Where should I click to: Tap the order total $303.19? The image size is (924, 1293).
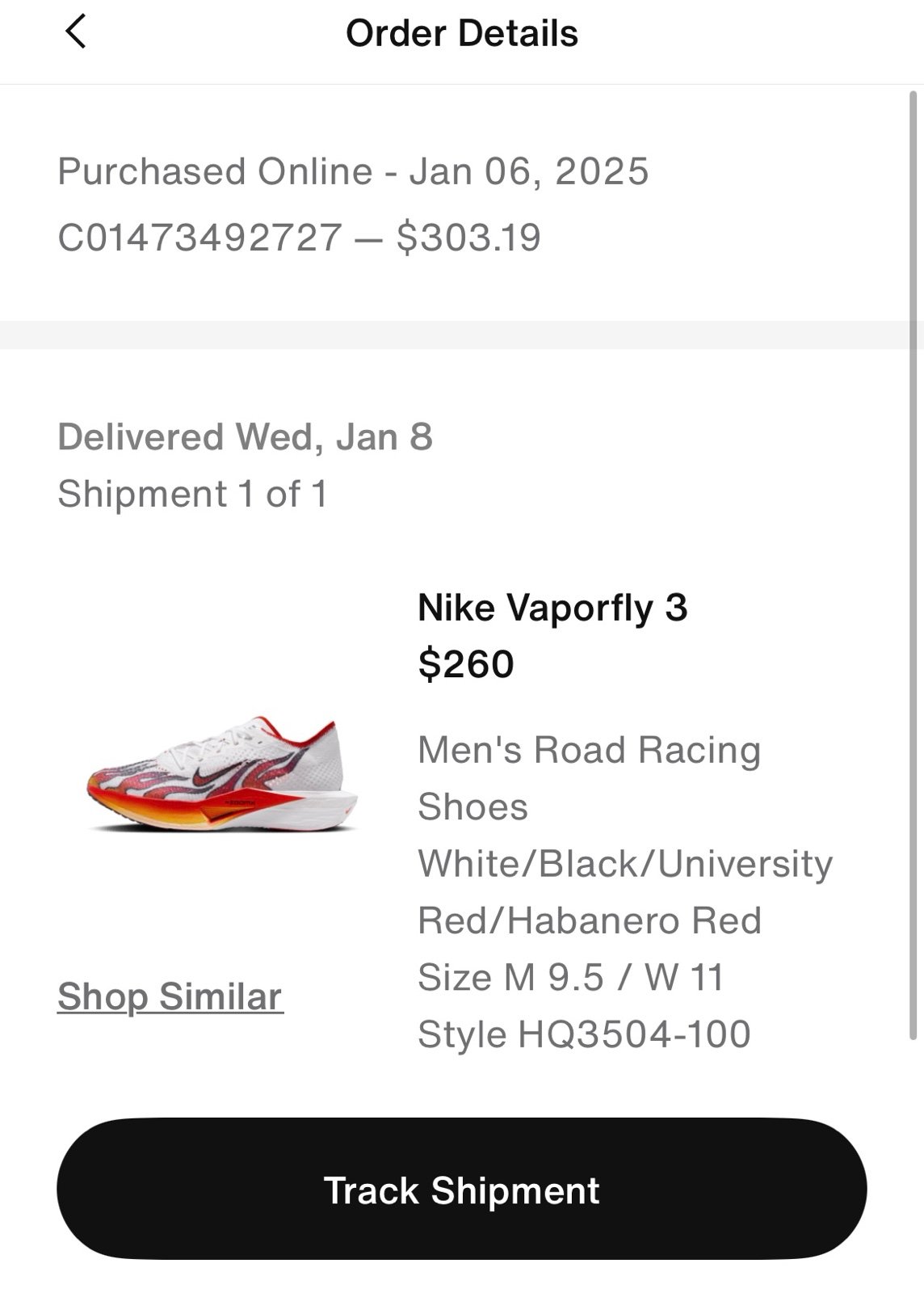pos(468,238)
